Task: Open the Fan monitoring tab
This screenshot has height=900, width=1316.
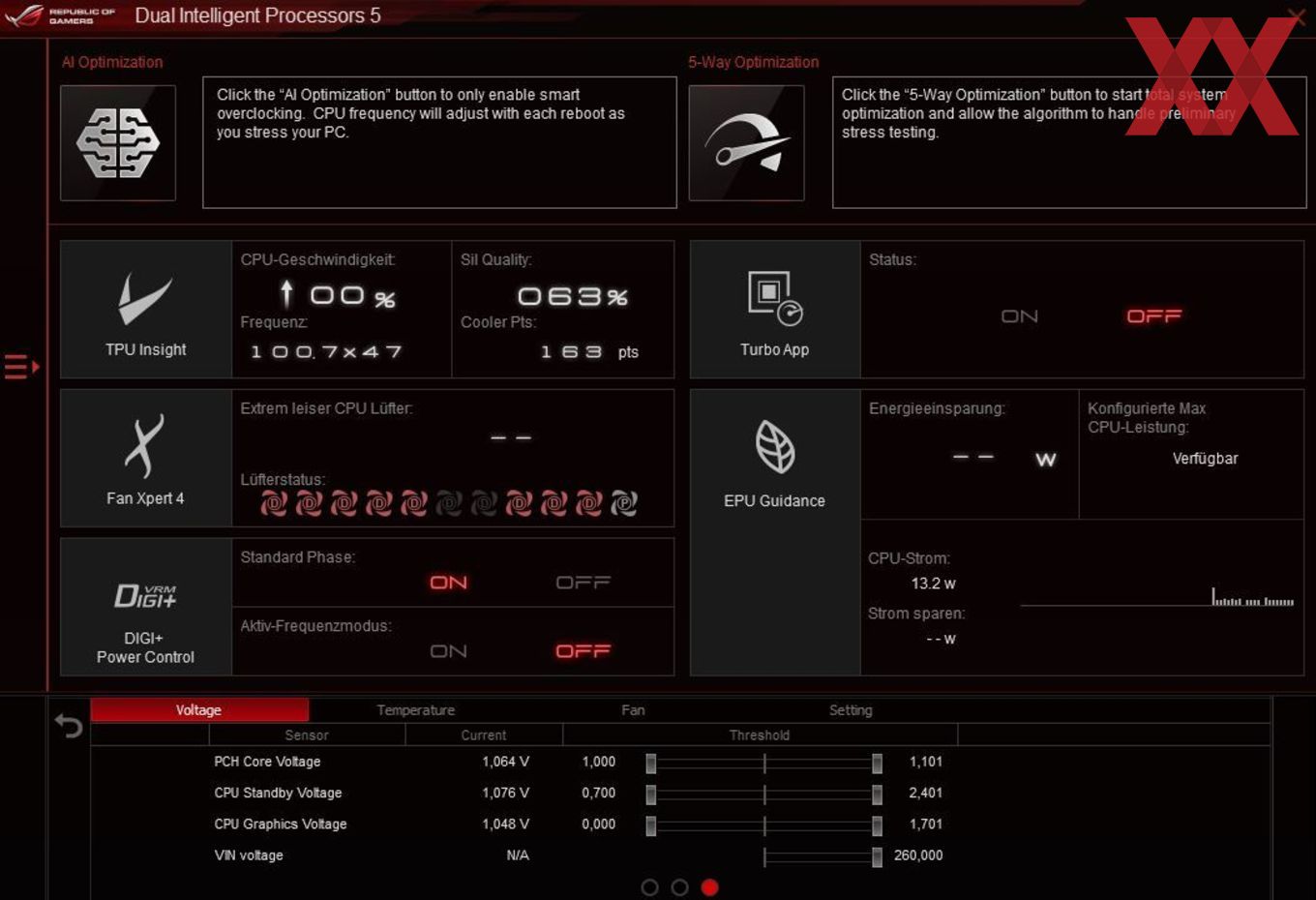Action: (x=633, y=710)
